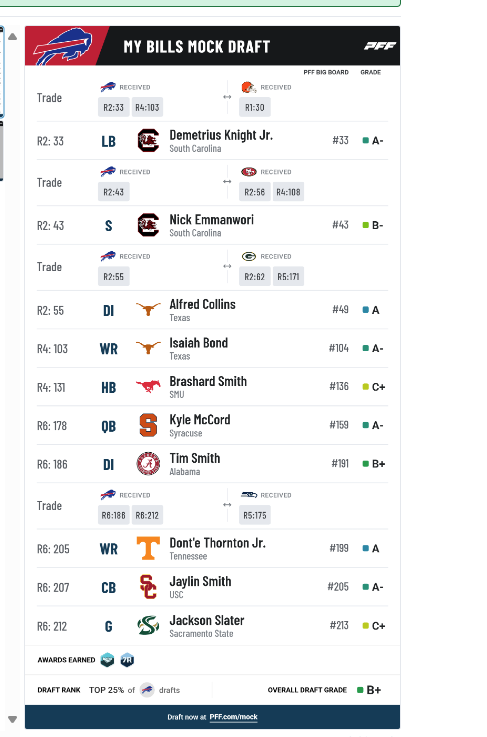
Task: Click the Bills icon in draft rank
Action: [x=147, y=690]
